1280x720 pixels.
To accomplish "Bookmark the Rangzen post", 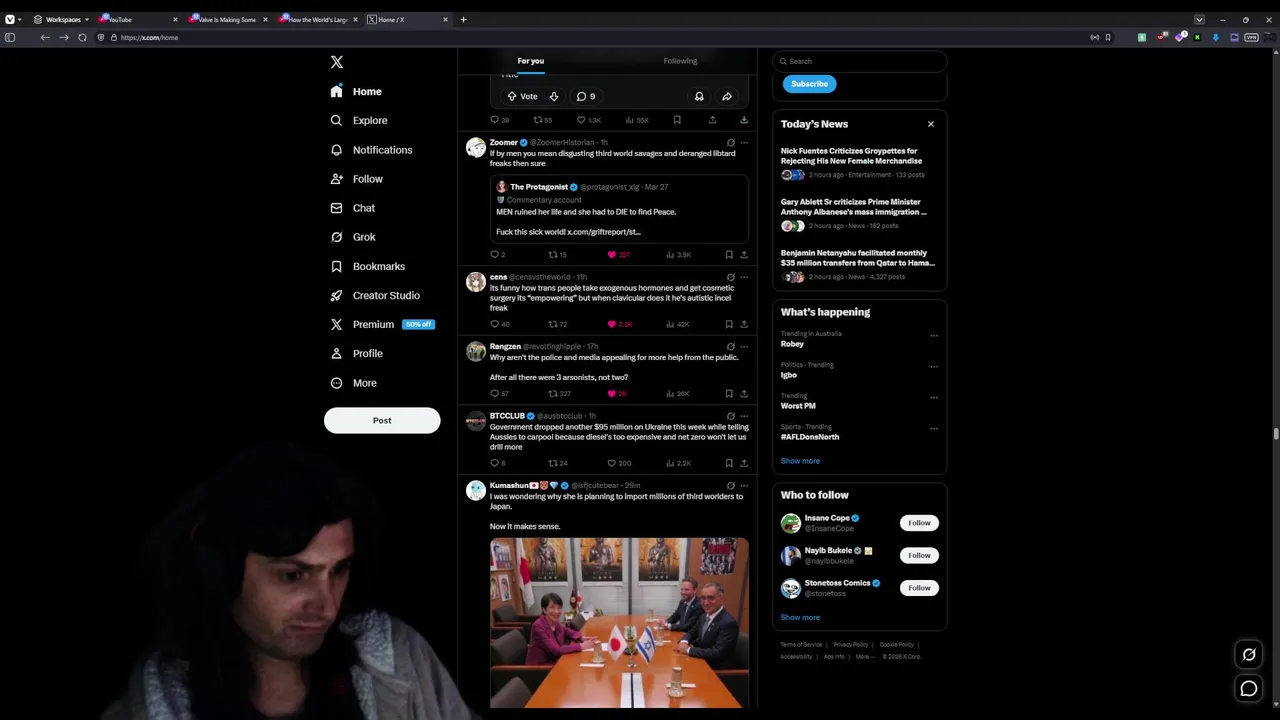I will pyautogui.click(x=729, y=393).
